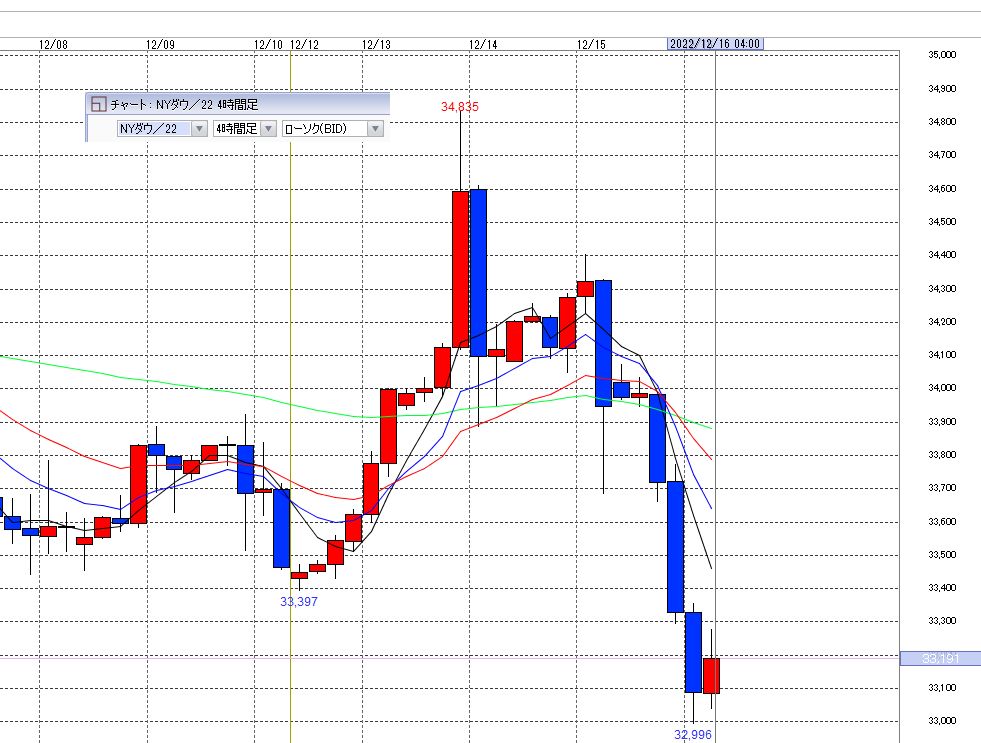Click the 12/15 date axis label
Screen dimensions: 981x743
click(x=591, y=44)
